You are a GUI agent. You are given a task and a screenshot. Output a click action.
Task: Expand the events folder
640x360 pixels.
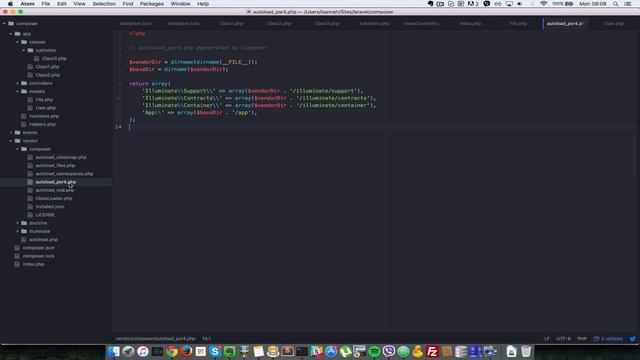click(11, 133)
